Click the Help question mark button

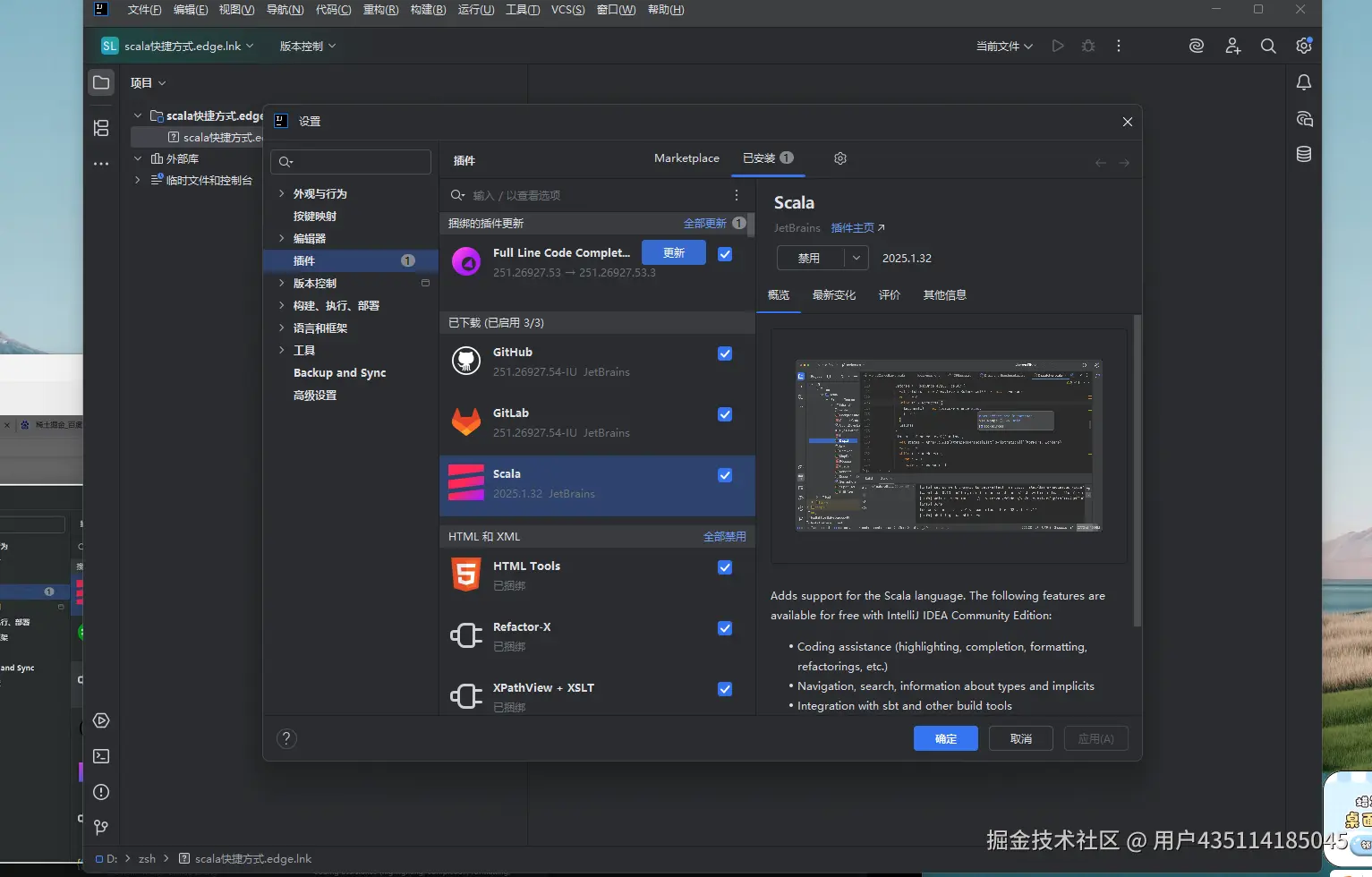tap(286, 738)
